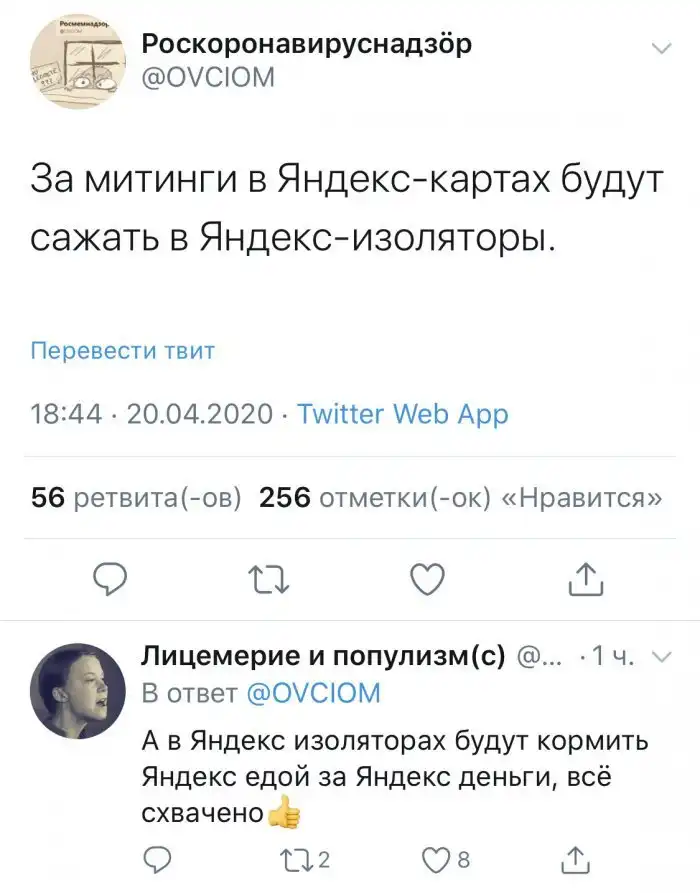This screenshot has height=893, width=700.
Task: Expand options chevron on the reply
Action: click(x=661, y=657)
